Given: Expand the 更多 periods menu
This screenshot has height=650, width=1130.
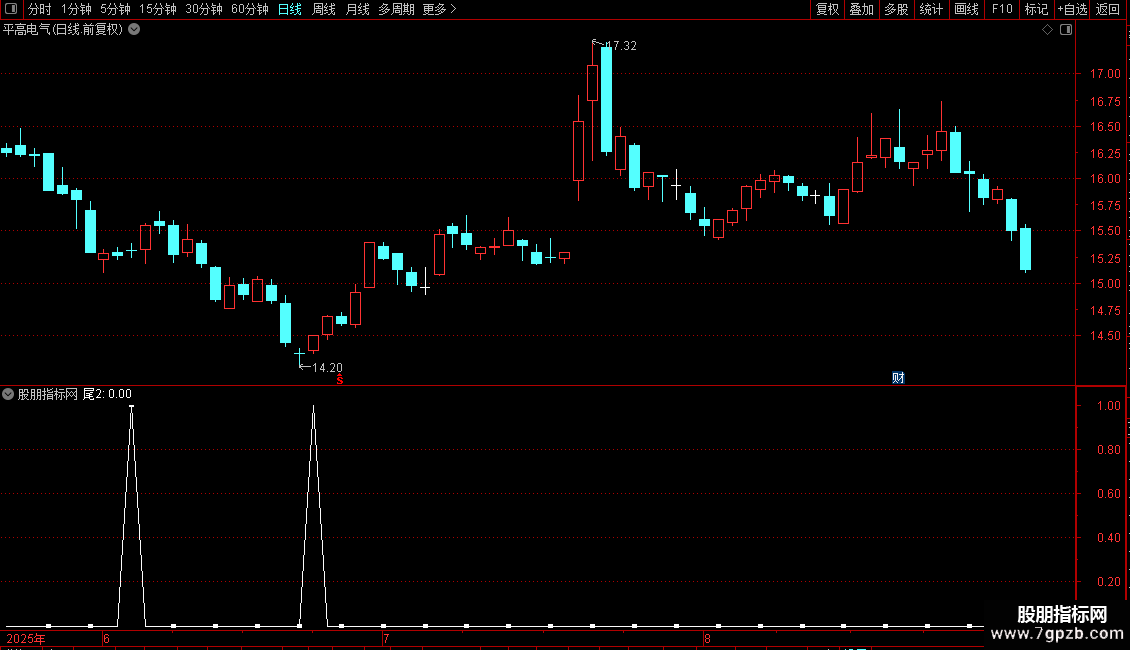Looking at the screenshot, I should click(439, 9).
